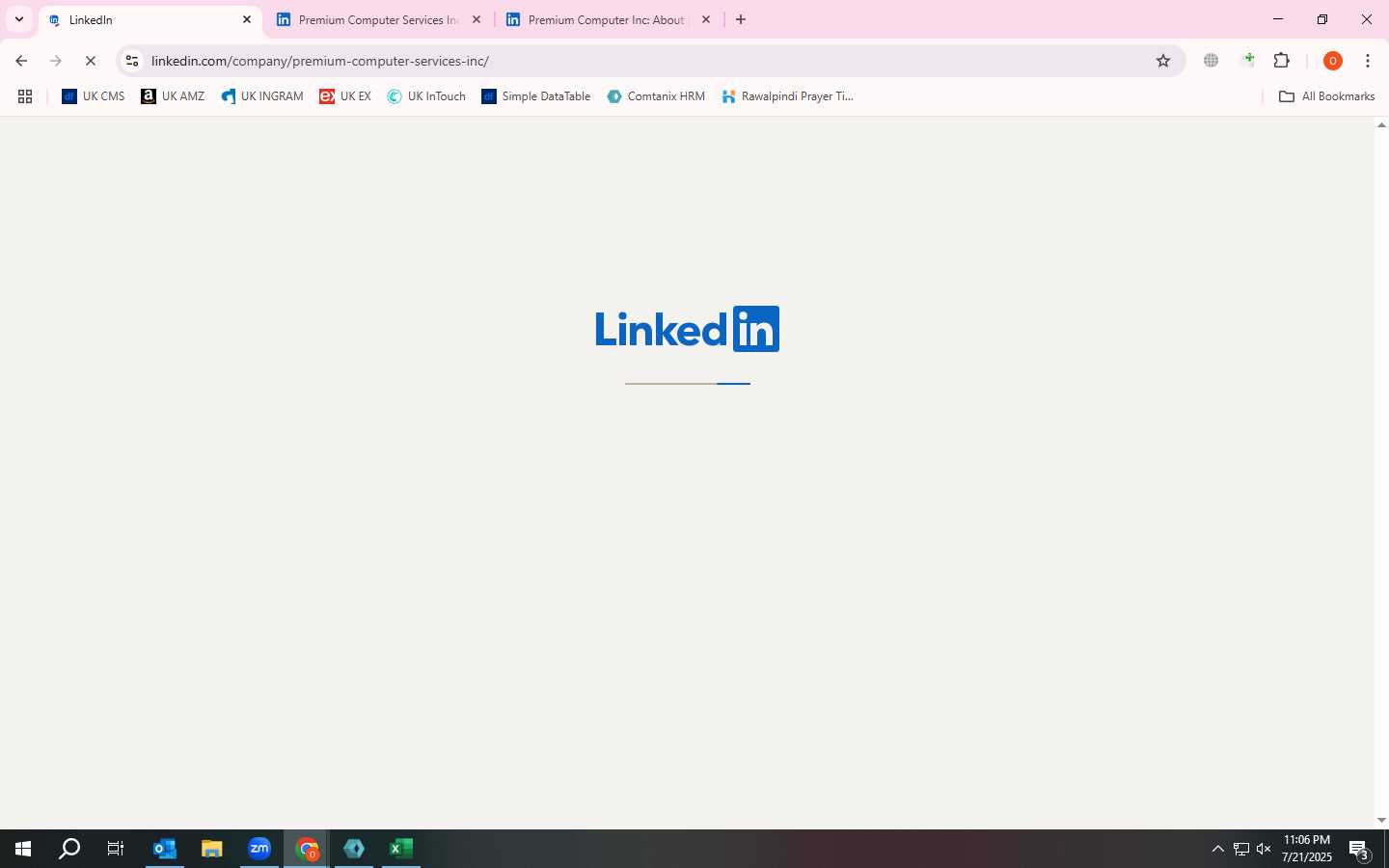This screenshot has width=1389, height=868.
Task: Open the notification center icon
Action: pos(1360,849)
